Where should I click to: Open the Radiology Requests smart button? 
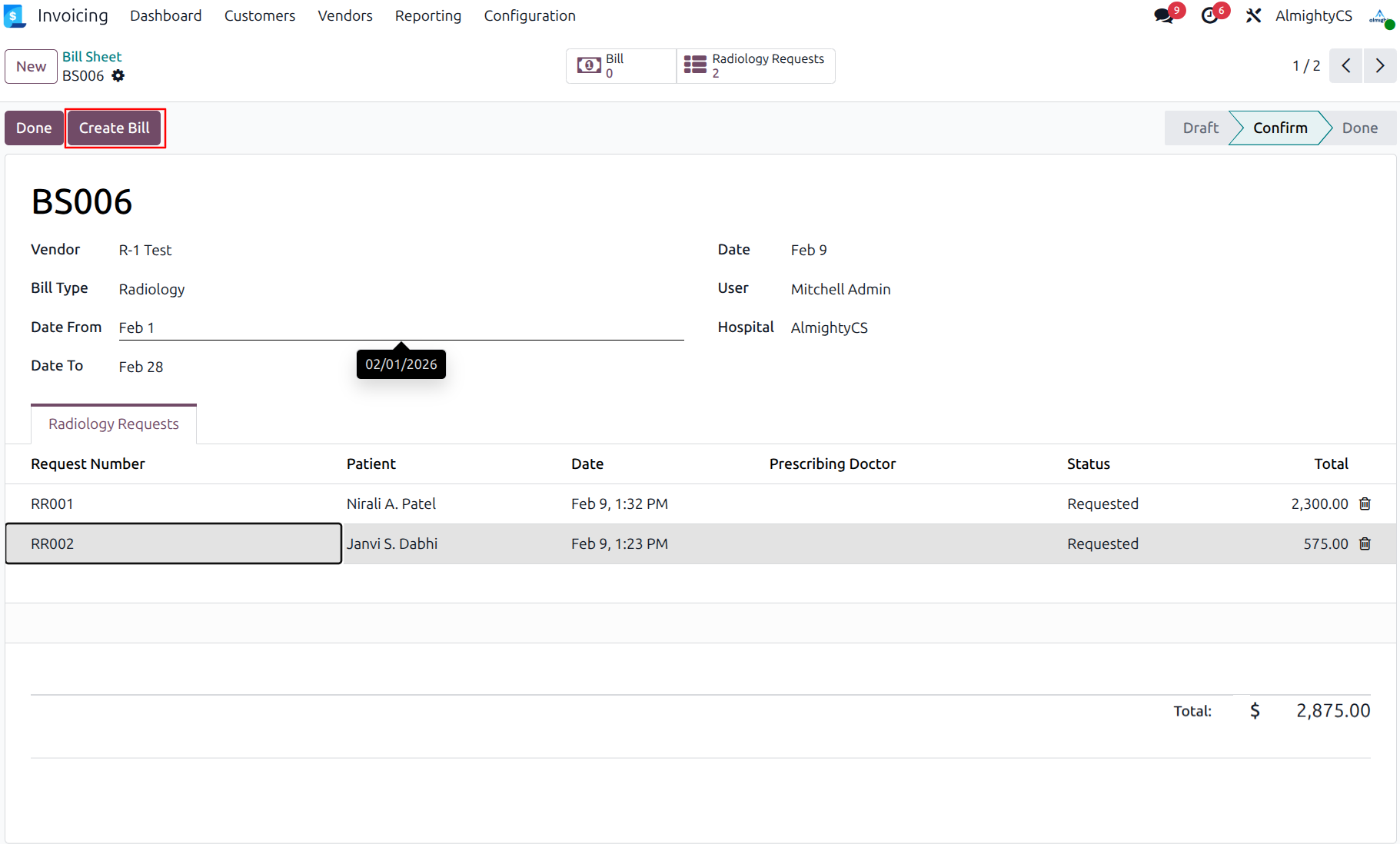pyautogui.click(x=755, y=66)
